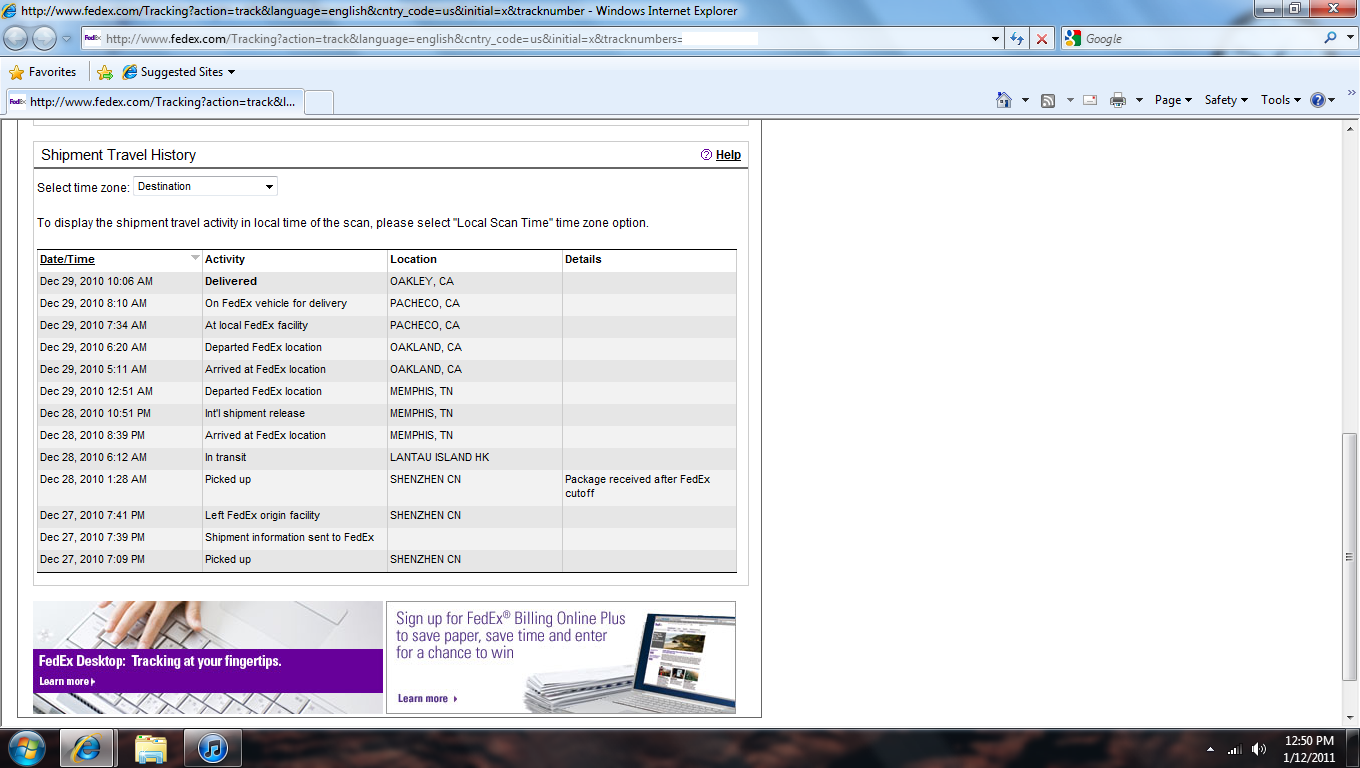The width and height of the screenshot is (1360, 768).
Task: Open the search provider dropdown arrow
Action: point(1348,38)
